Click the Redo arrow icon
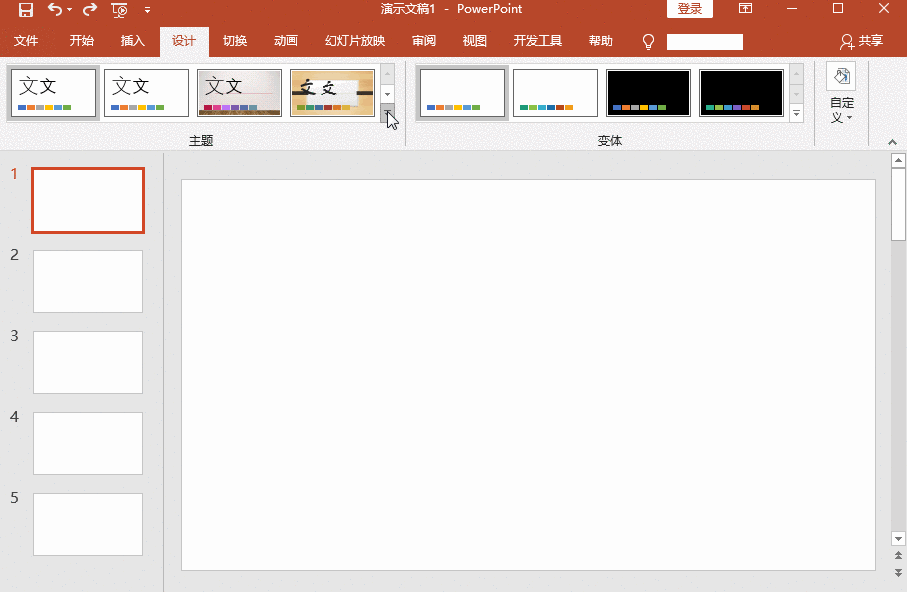This screenshot has height=592, width=907. click(90, 10)
